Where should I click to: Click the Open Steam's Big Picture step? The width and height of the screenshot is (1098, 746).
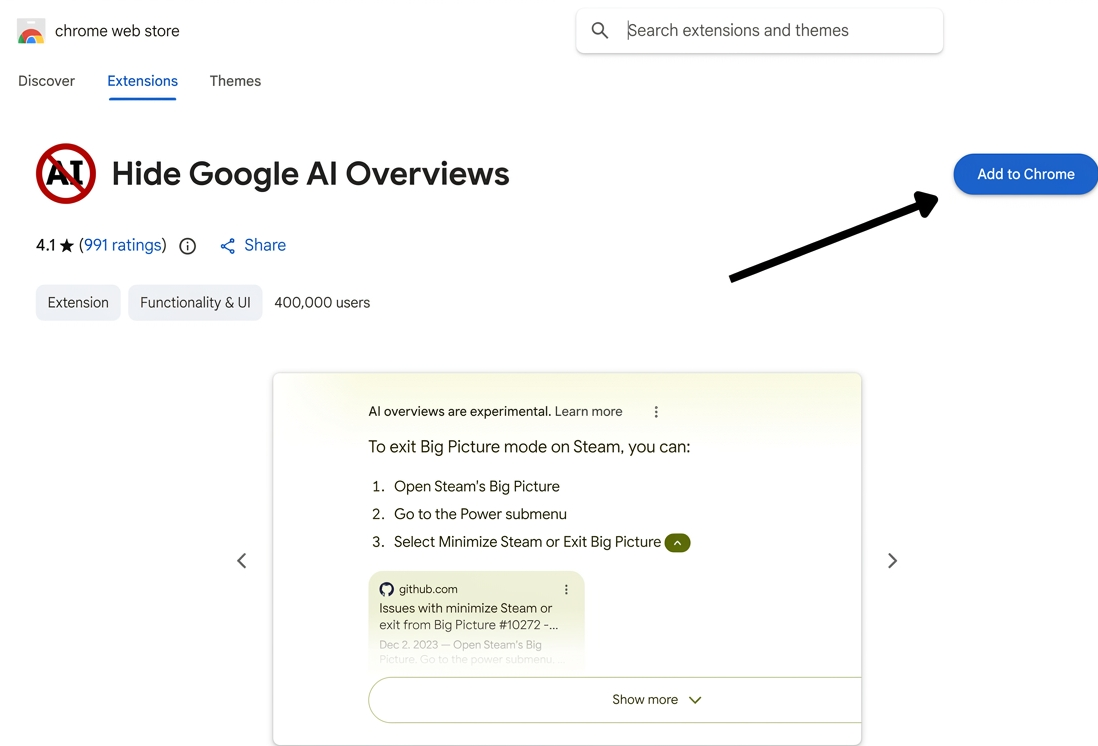pyautogui.click(x=476, y=486)
